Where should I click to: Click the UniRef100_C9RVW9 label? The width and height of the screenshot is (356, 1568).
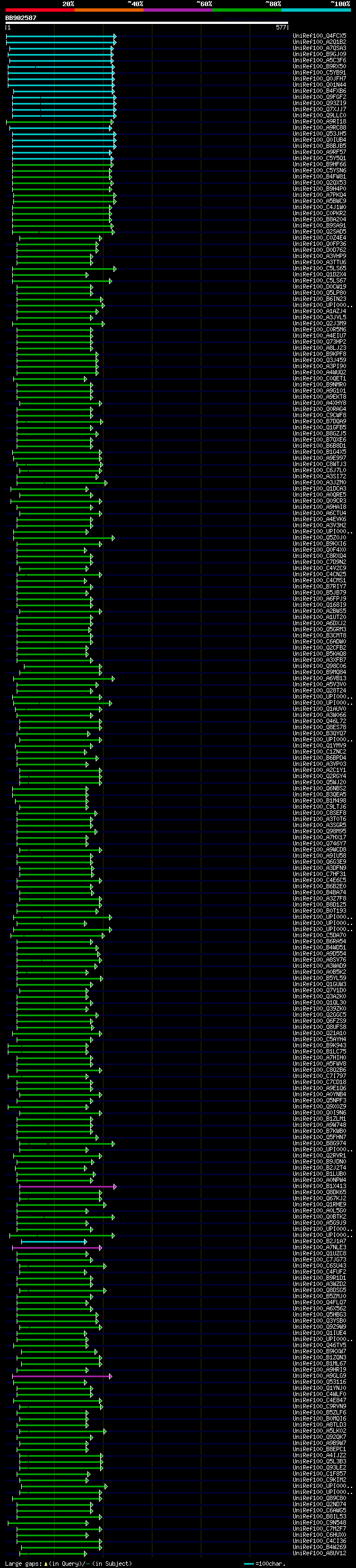[319, 1407]
